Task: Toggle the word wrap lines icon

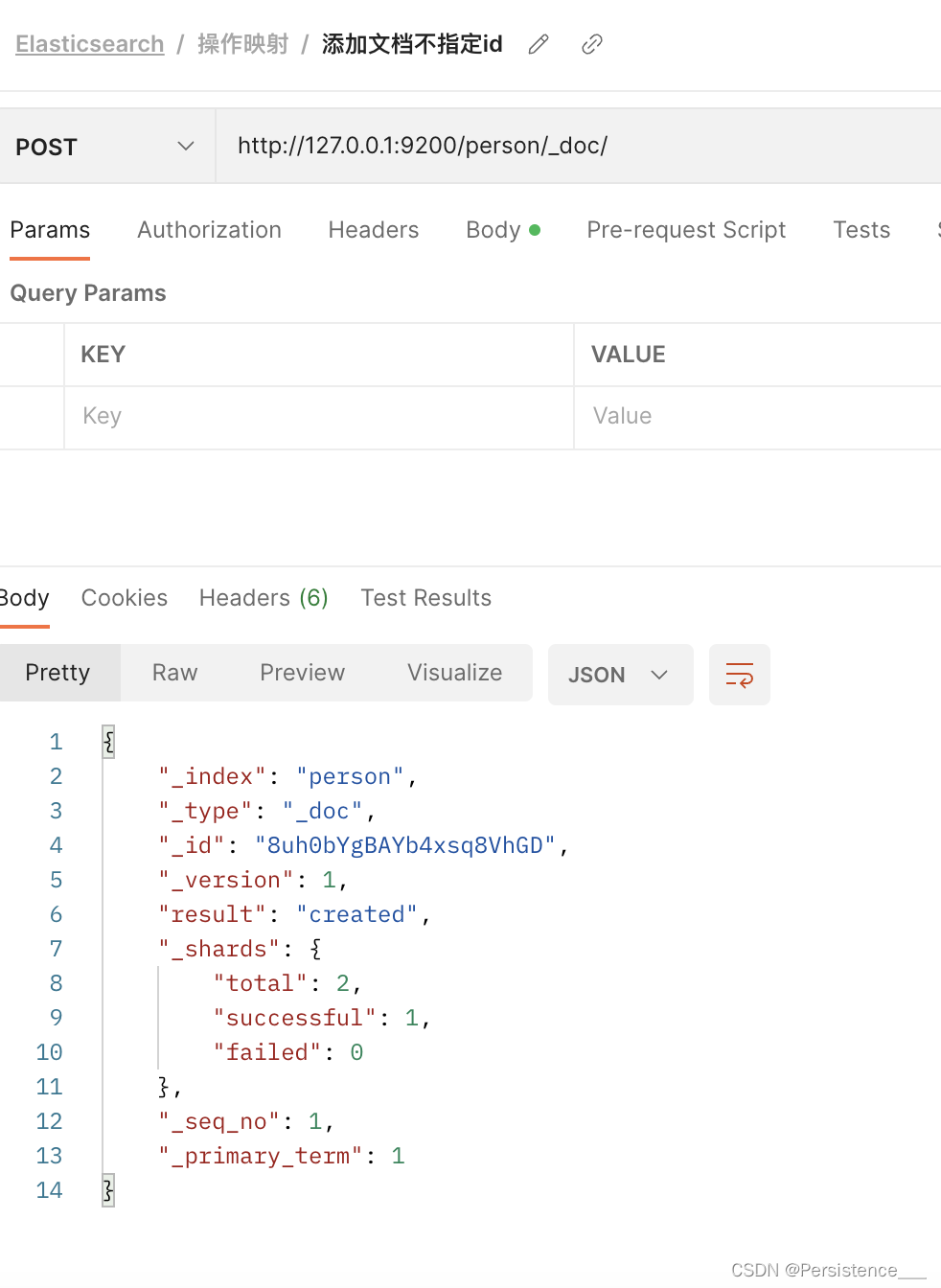Action: tap(740, 675)
